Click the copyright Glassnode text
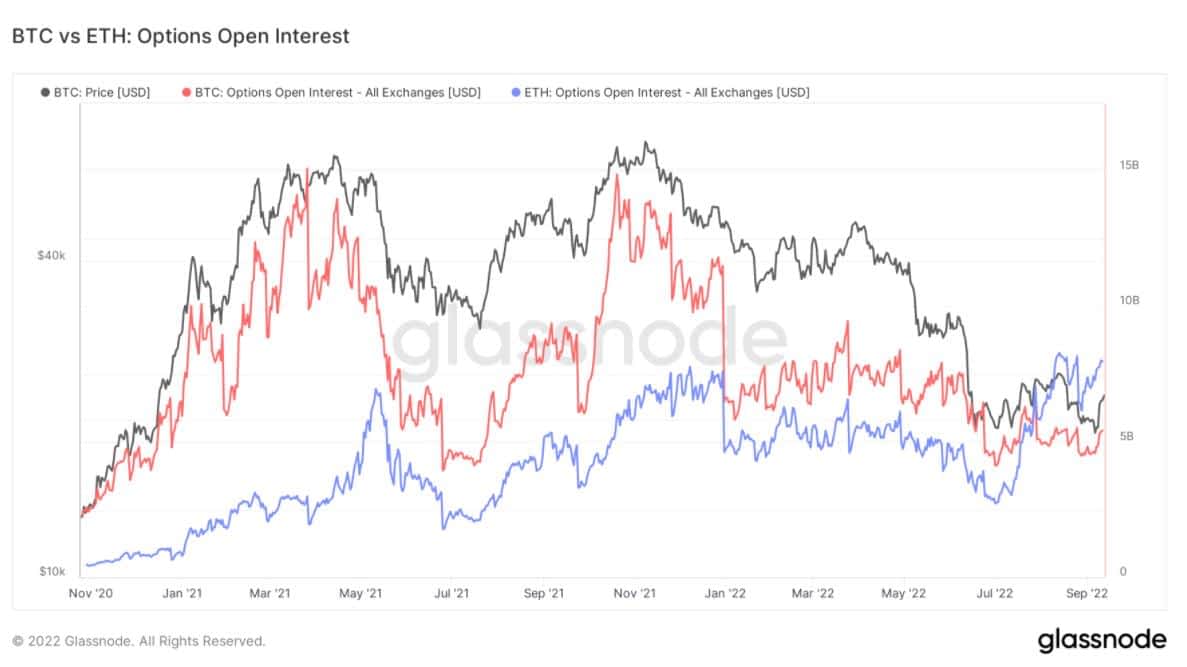 139,641
